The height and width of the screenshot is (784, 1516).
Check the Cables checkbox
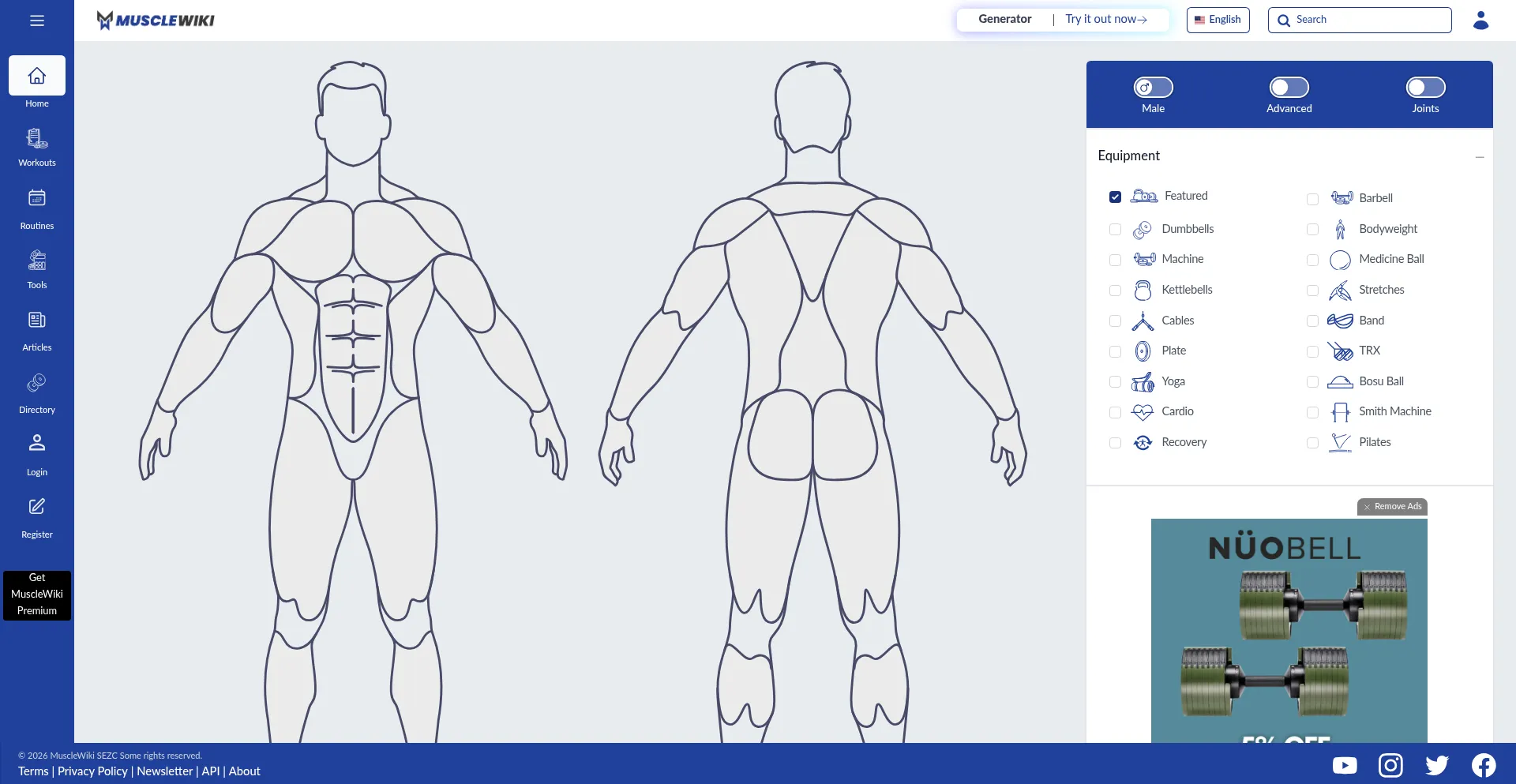(x=1115, y=321)
